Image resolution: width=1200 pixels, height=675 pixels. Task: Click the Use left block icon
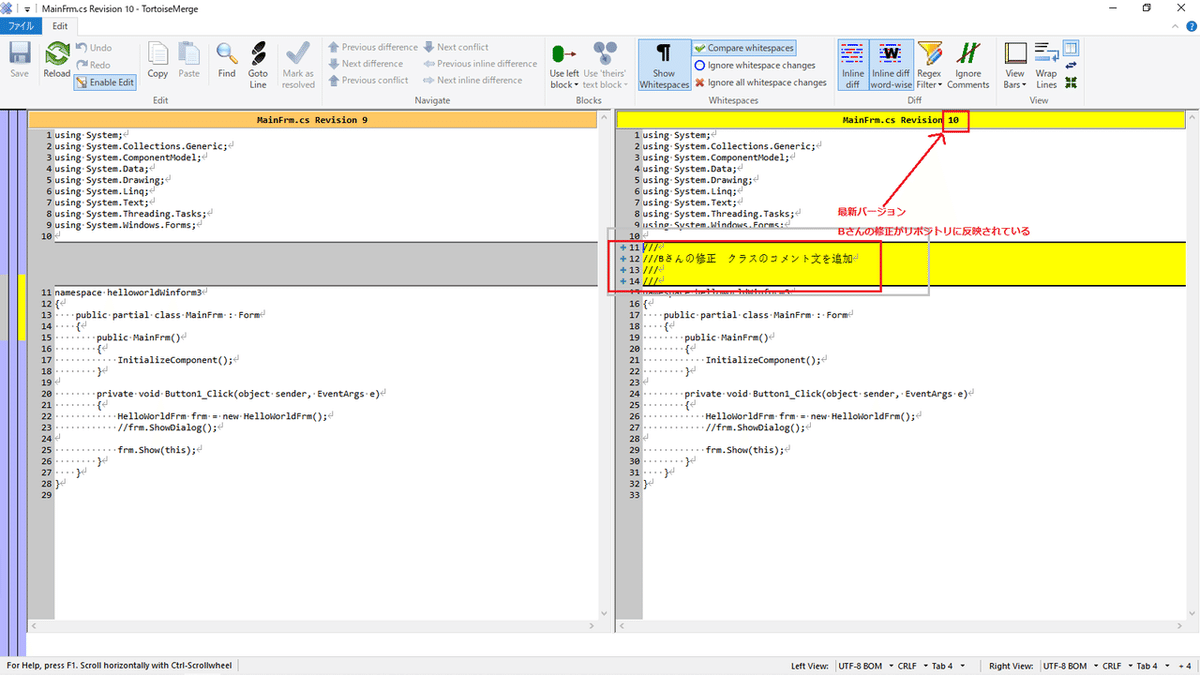click(x=564, y=53)
